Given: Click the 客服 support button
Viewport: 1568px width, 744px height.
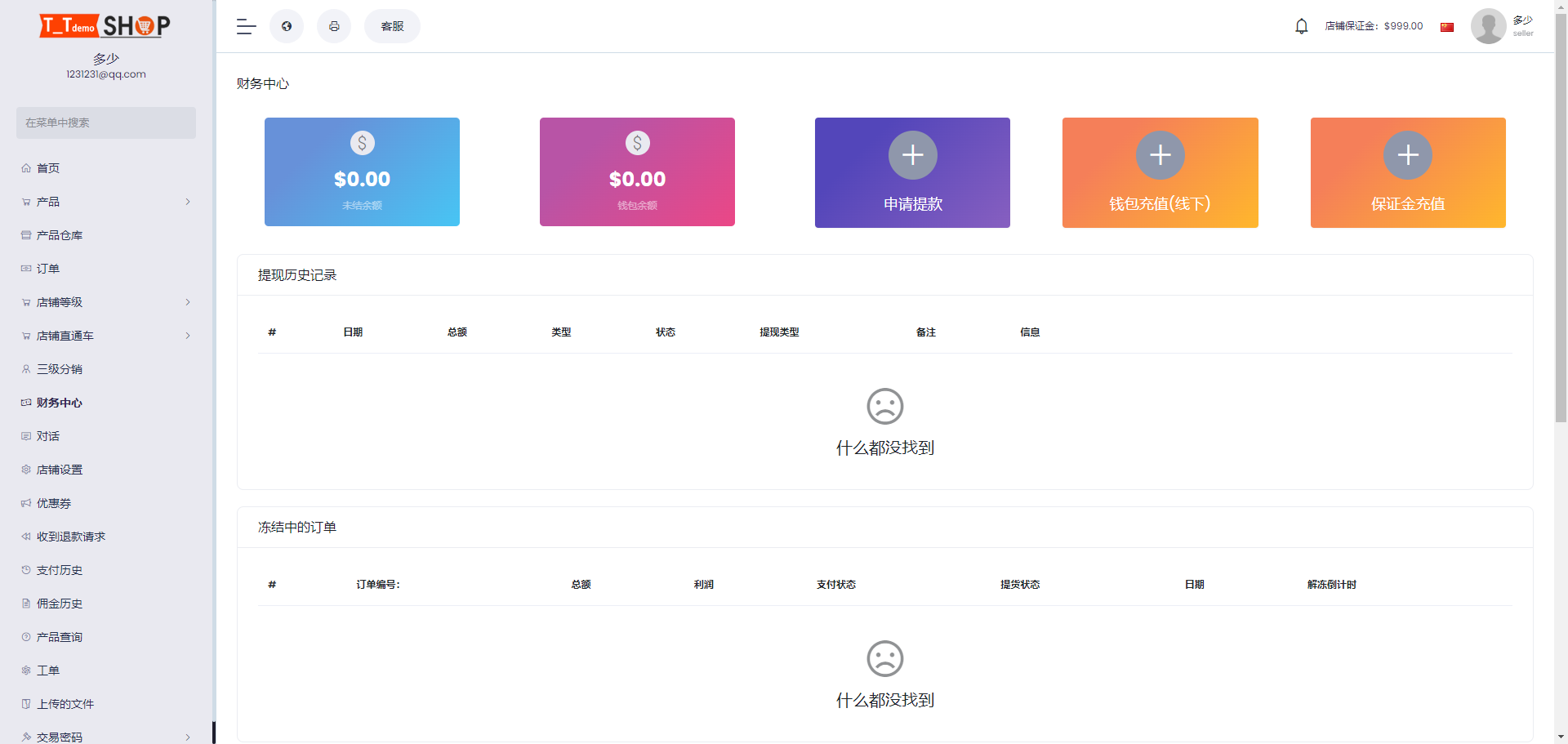Looking at the screenshot, I should [392, 25].
